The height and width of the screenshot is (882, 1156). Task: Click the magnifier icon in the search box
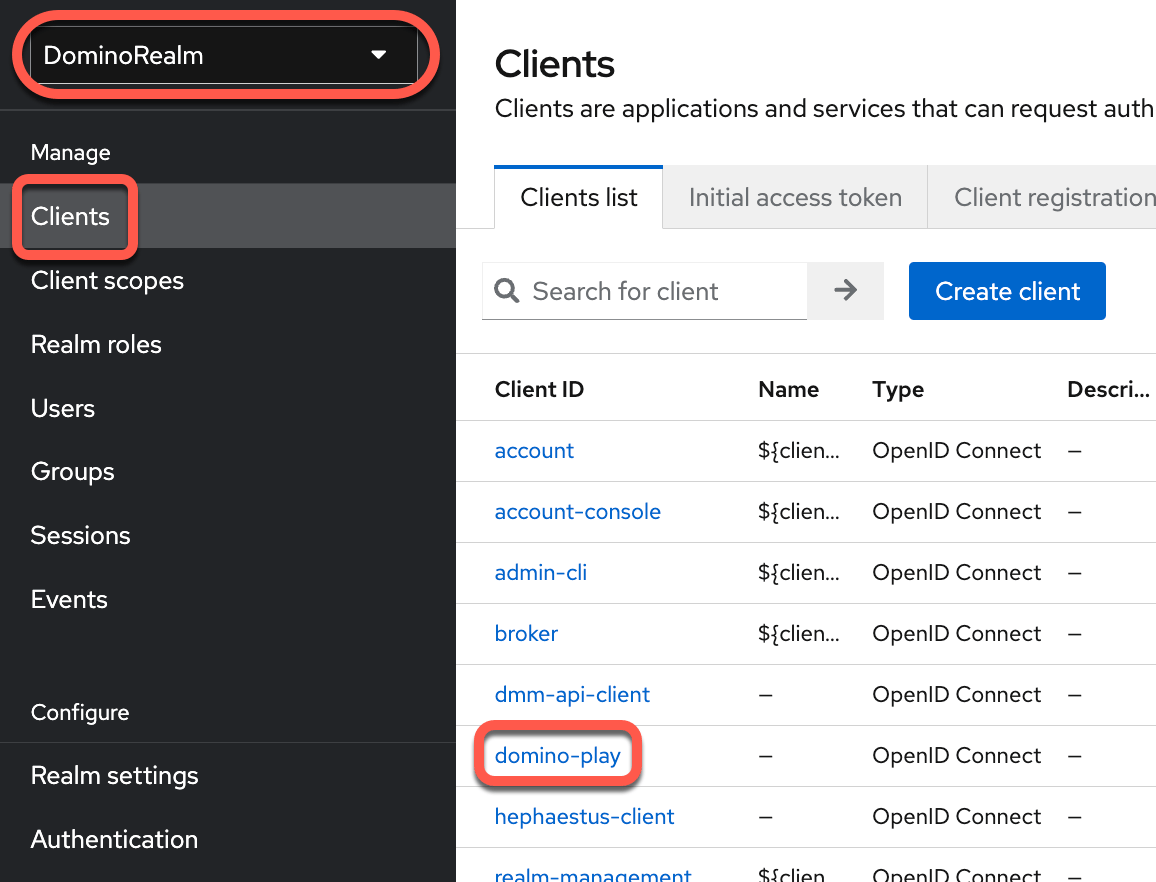506,291
